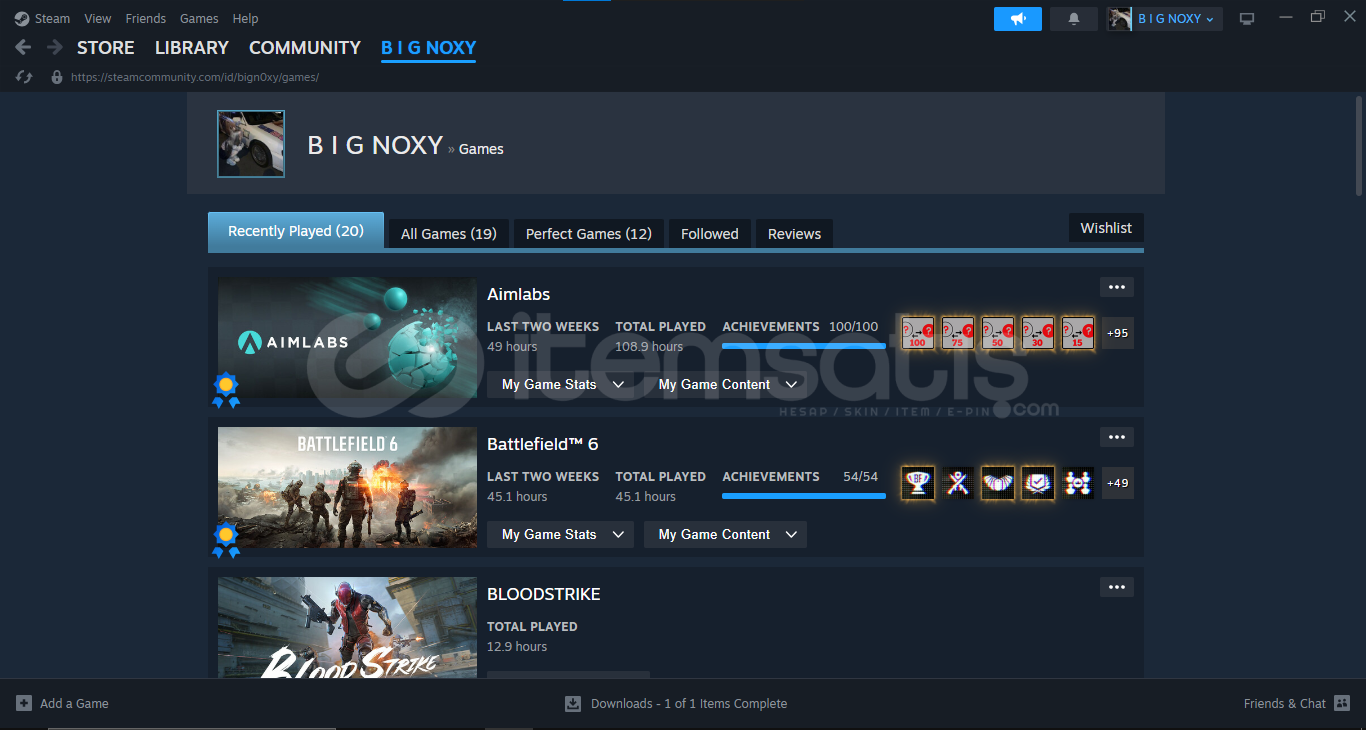Click the Aimlabs achievement icon labeled 15
The height and width of the screenshot is (730, 1366).
point(1078,333)
